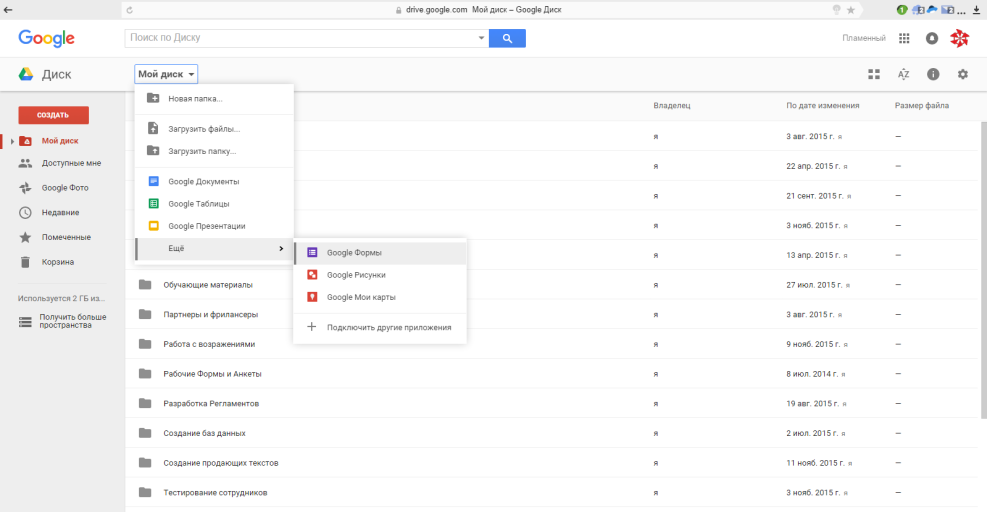Click the Google Drawings red icon
This screenshot has height=512, width=987.
point(312,275)
